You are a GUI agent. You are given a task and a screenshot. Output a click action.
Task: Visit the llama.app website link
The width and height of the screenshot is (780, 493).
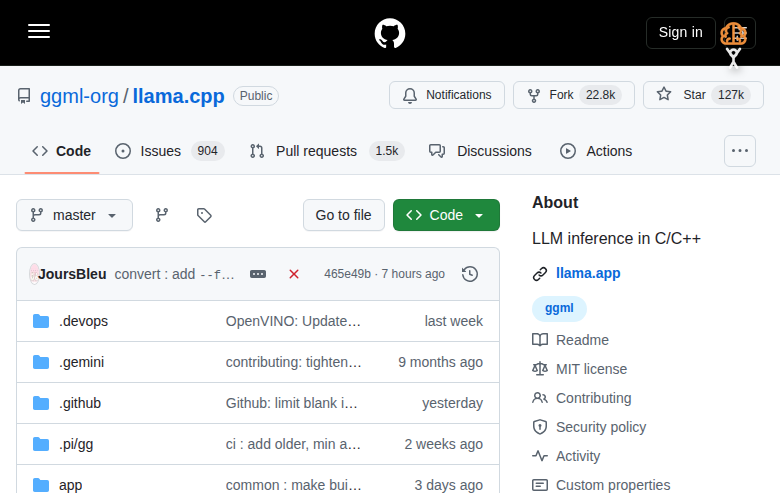tap(588, 273)
